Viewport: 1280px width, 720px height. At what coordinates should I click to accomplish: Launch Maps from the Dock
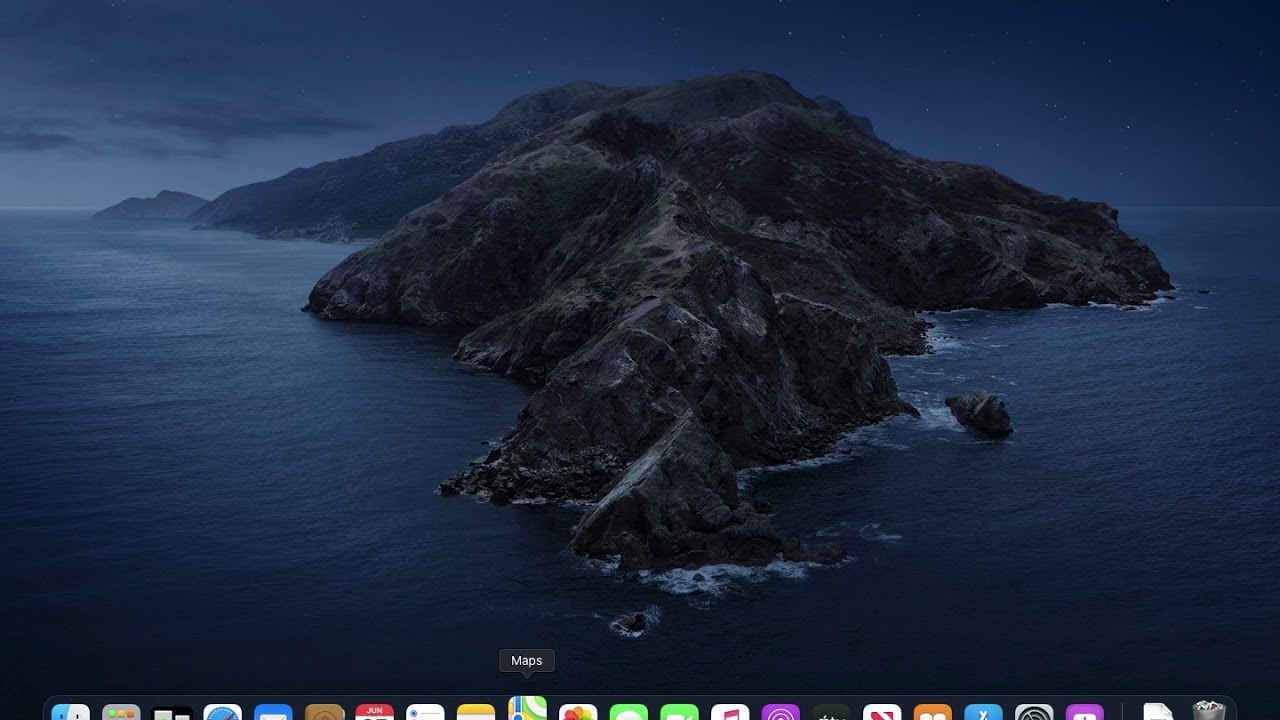[x=527, y=708]
